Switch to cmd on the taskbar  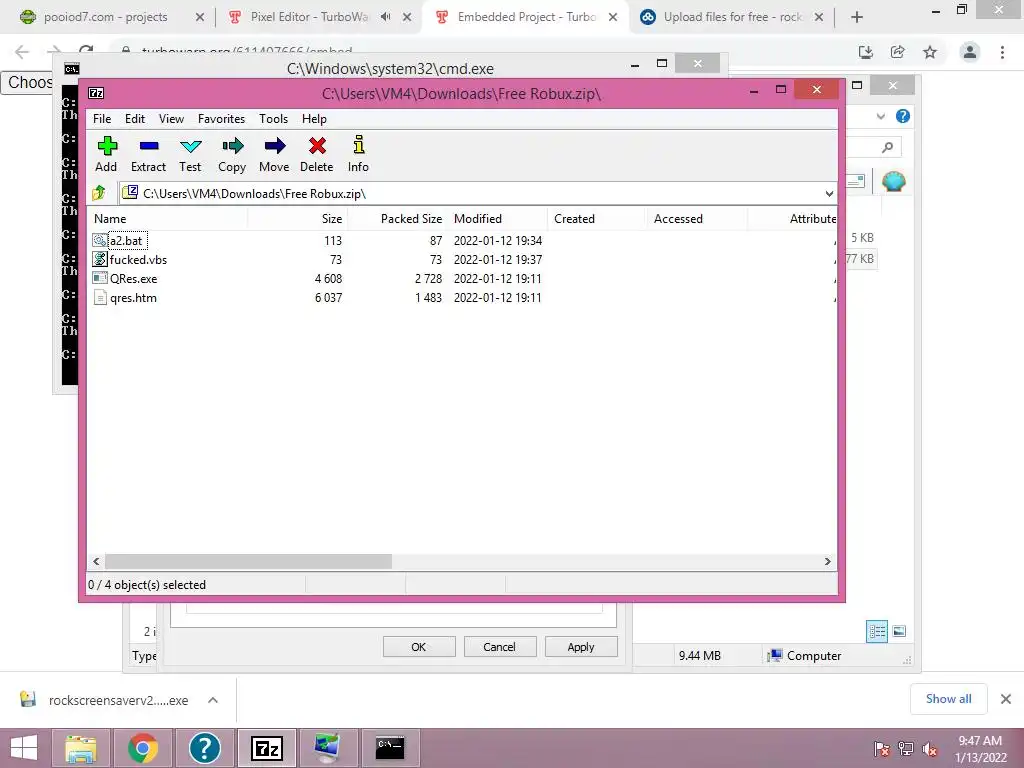[391, 748]
